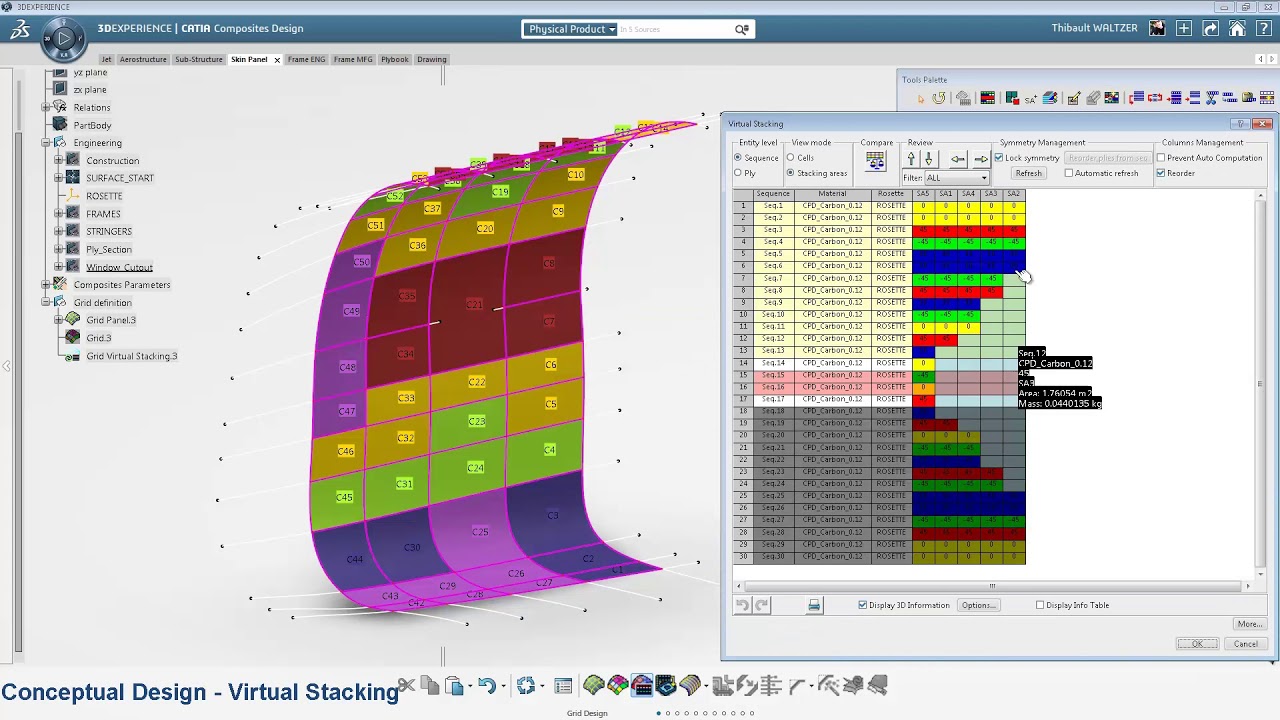This screenshot has width=1280, height=720.
Task: Click the Review right arrow button
Action: click(981, 159)
